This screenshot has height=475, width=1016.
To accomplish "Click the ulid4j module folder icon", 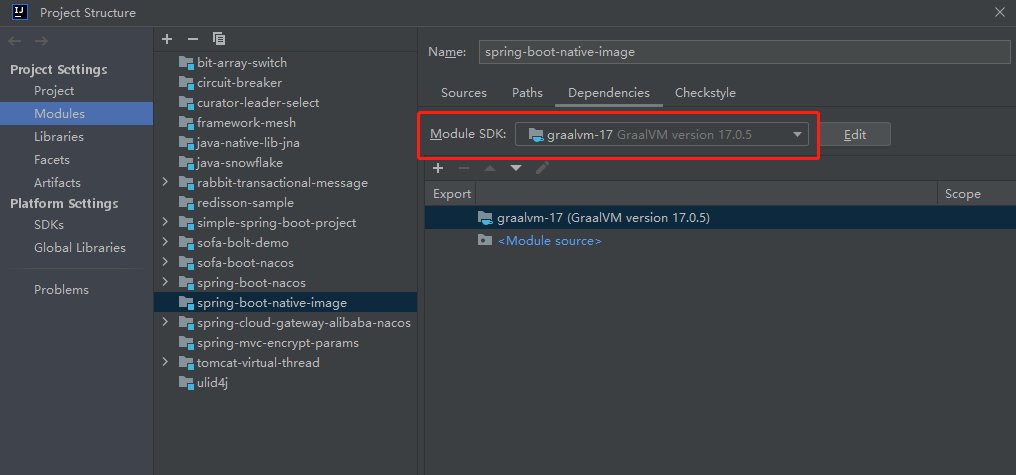I will pos(186,382).
